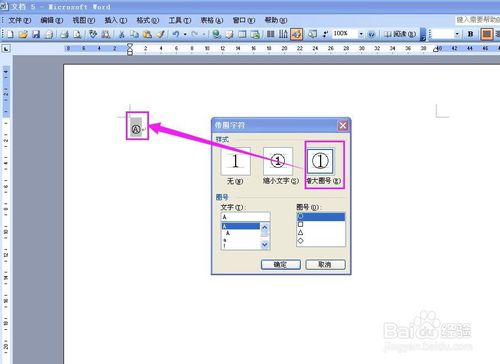The image size is (500, 364).
Task: Click the Open folder toolbar icon
Action: 23,34
